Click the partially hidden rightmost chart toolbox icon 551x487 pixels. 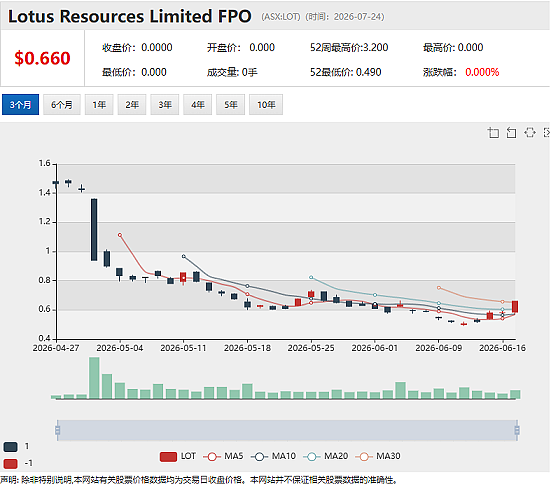(547, 133)
